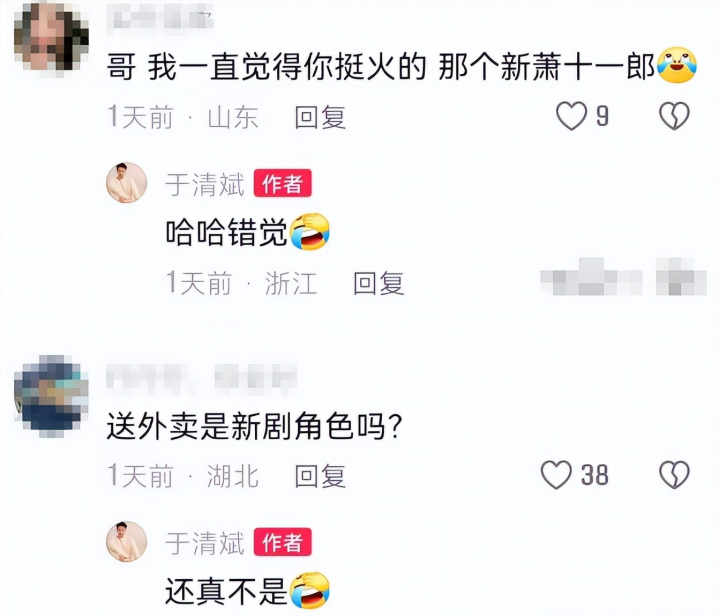Screen dimensions: 719x616
Task: Tap broken heart on 送外卖 comment
Action: tap(674, 475)
